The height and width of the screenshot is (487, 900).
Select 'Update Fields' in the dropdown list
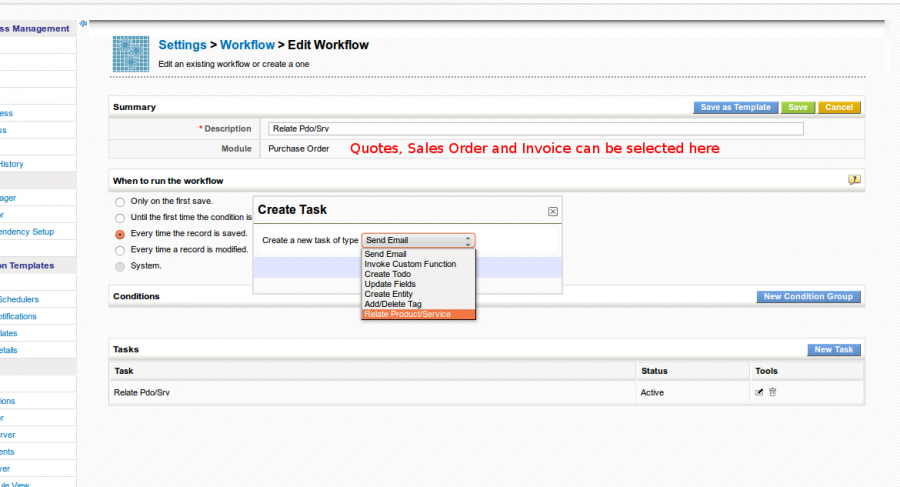click(x=390, y=284)
